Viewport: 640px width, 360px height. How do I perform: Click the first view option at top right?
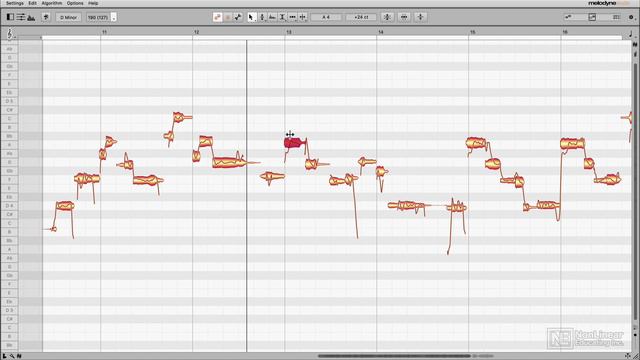coord(568,17)
